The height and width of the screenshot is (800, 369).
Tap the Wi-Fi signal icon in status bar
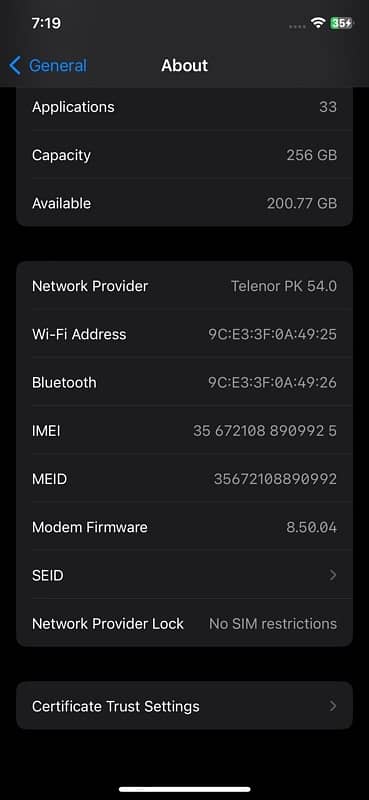318,23
